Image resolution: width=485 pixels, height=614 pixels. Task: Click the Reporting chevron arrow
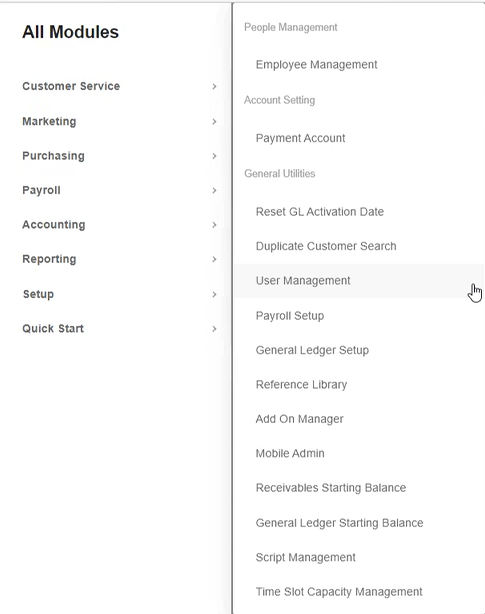[214, 259]
